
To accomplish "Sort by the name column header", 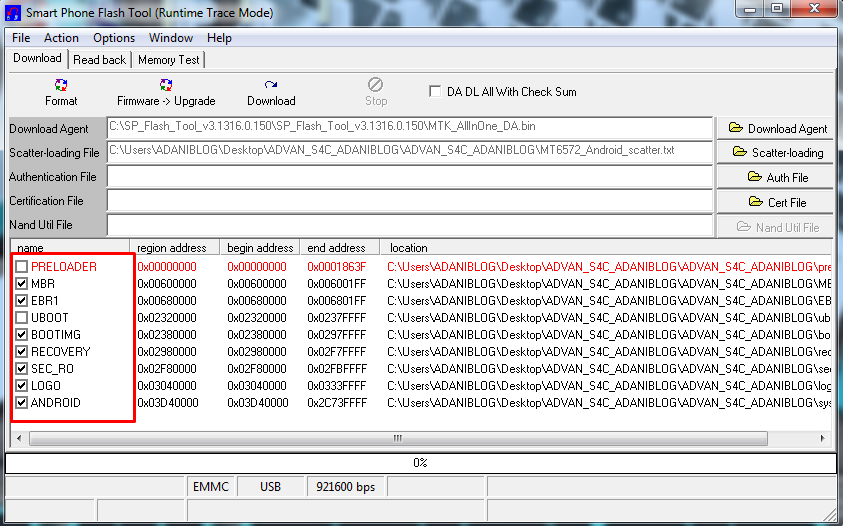I will [x=70, y=247].
